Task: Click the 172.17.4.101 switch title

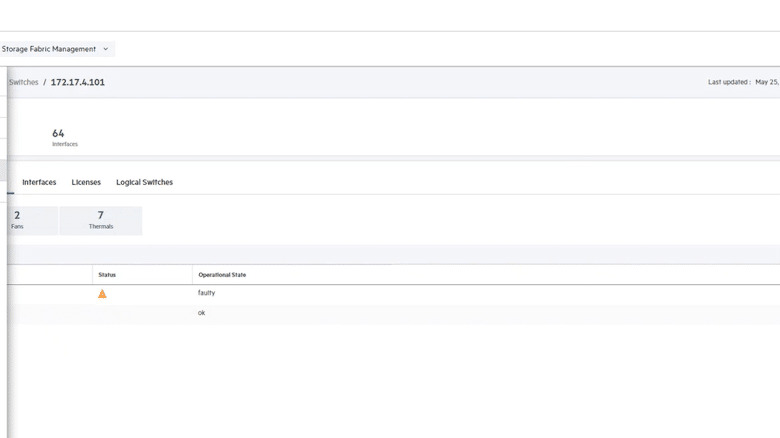Action: (x=78, y=82)
